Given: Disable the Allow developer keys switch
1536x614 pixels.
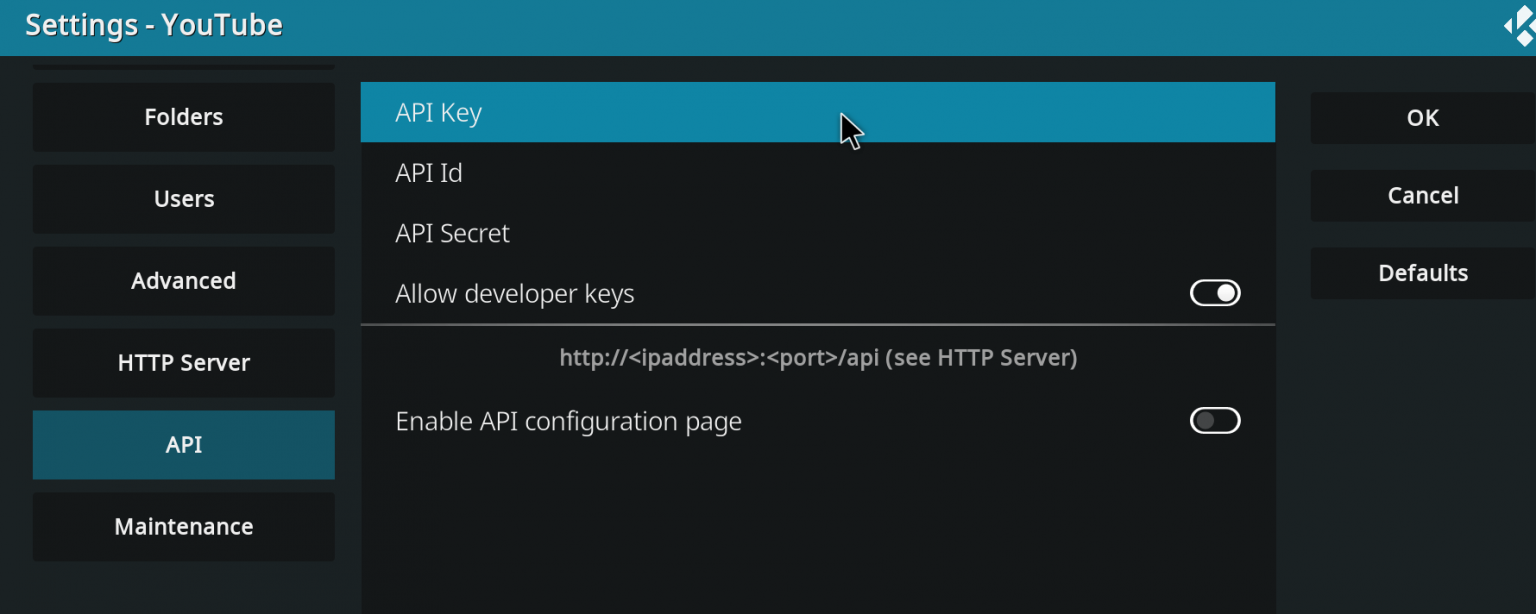Looking at the screenshot, I should (x=1214, y=292).
